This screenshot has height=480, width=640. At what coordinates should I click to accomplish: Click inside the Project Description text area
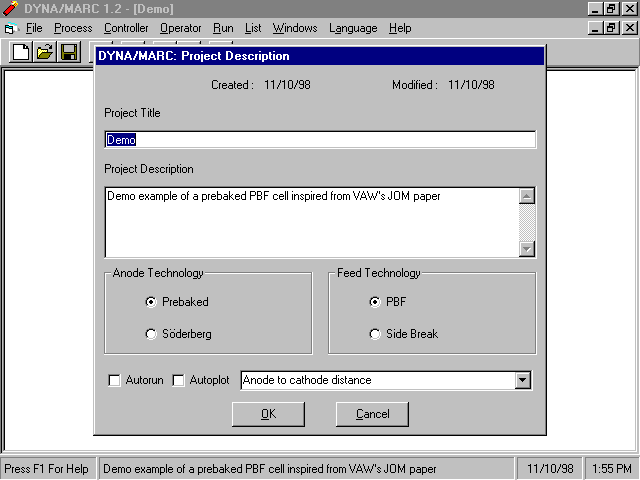(312, 222)
